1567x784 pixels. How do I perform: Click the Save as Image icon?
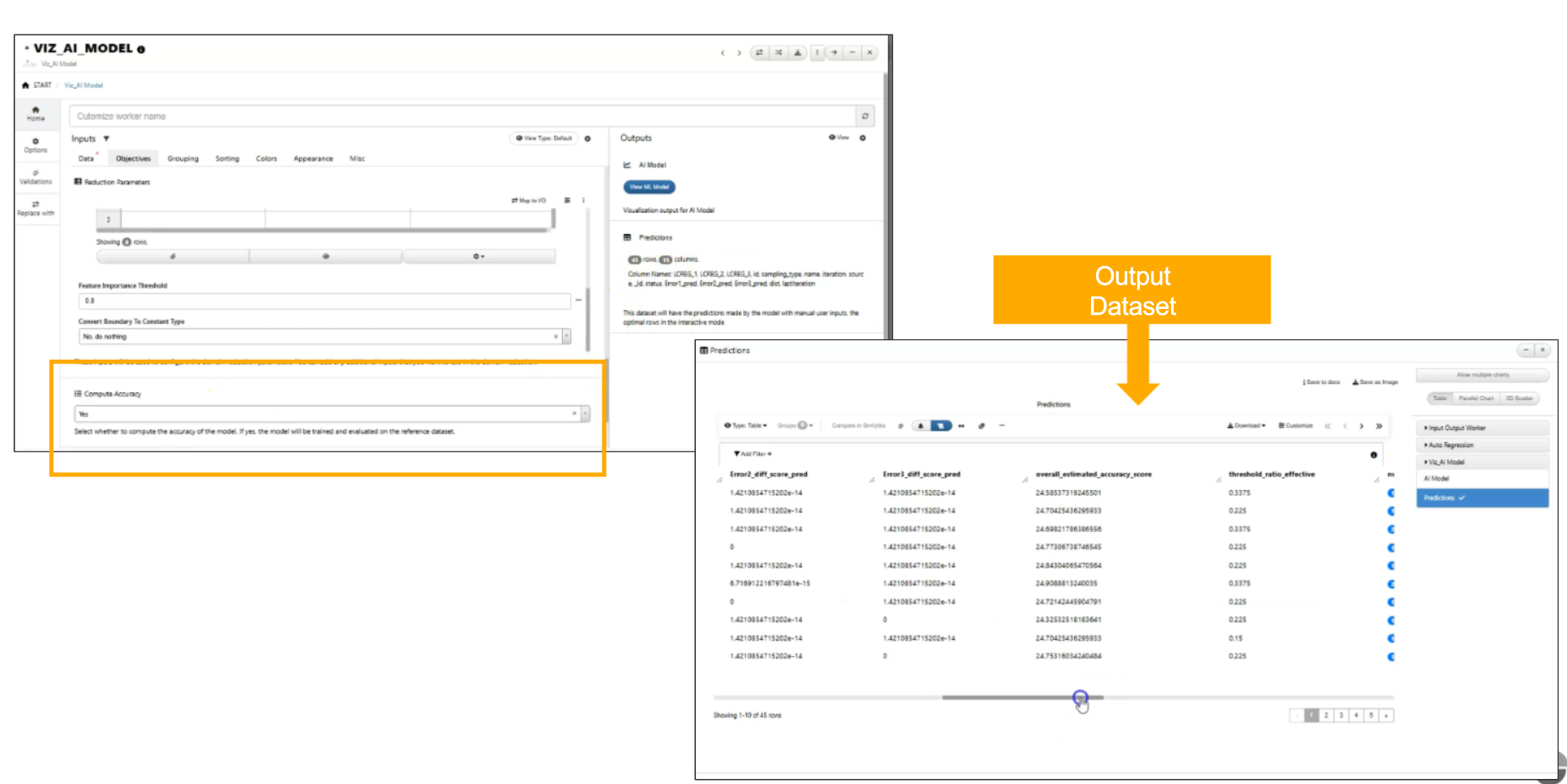pos(1356,382)
